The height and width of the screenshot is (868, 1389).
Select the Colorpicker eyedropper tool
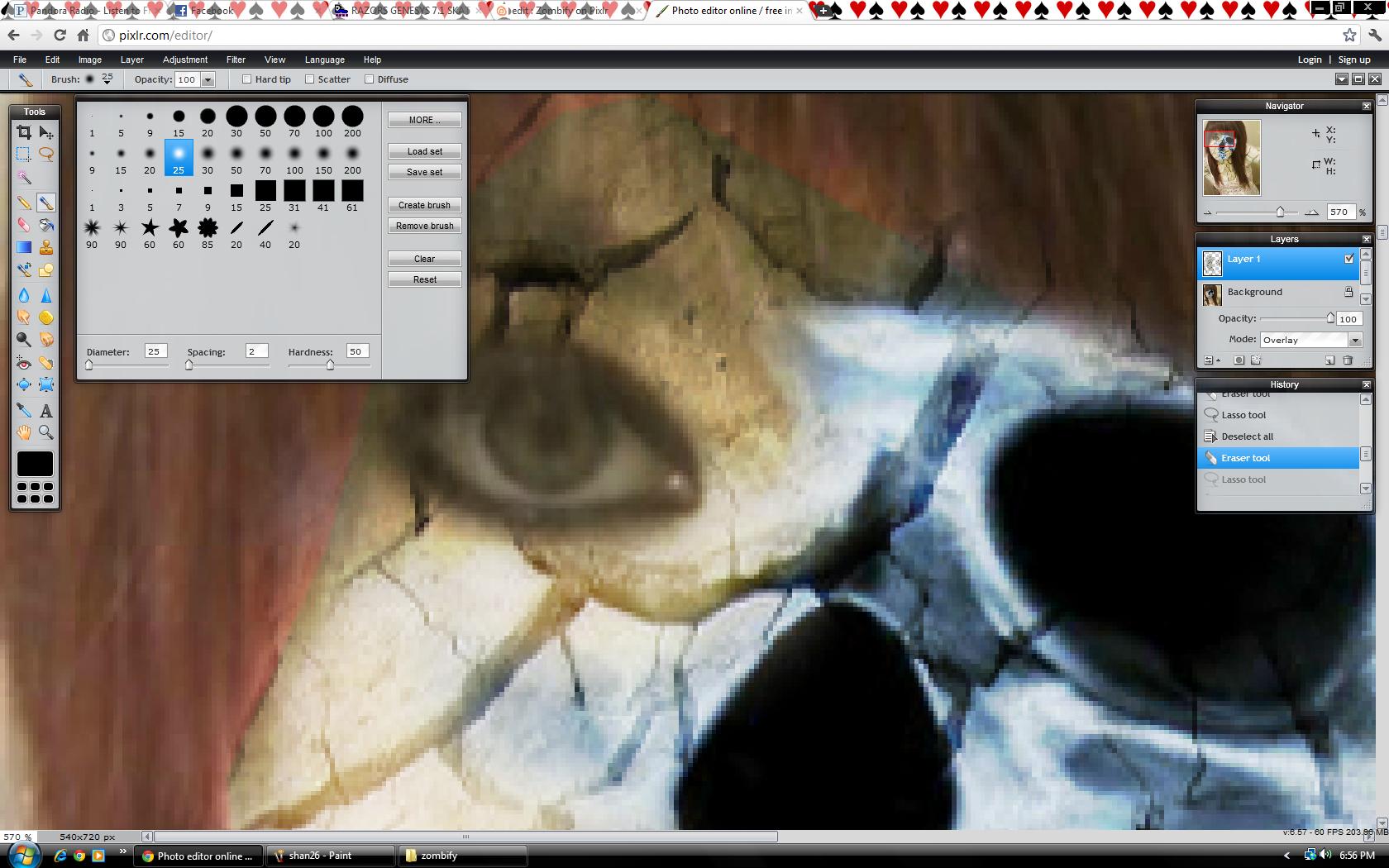(24, 410)
